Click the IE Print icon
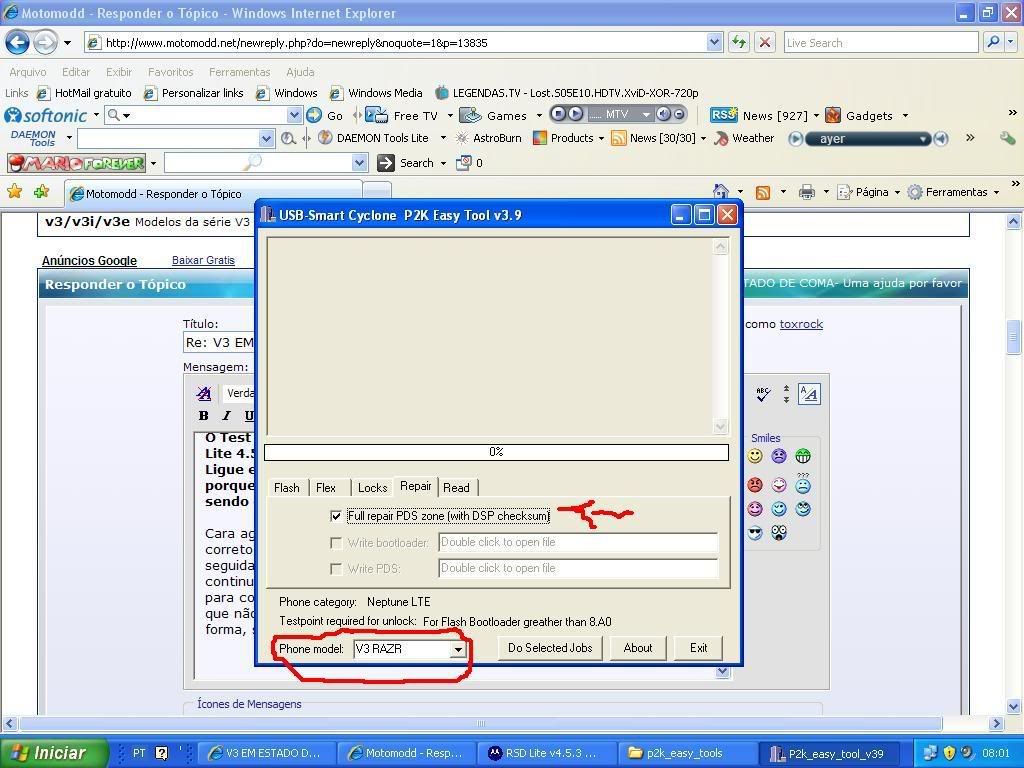Image resolution: width=1024 pixels, height=768 pixels. point(807,192)
